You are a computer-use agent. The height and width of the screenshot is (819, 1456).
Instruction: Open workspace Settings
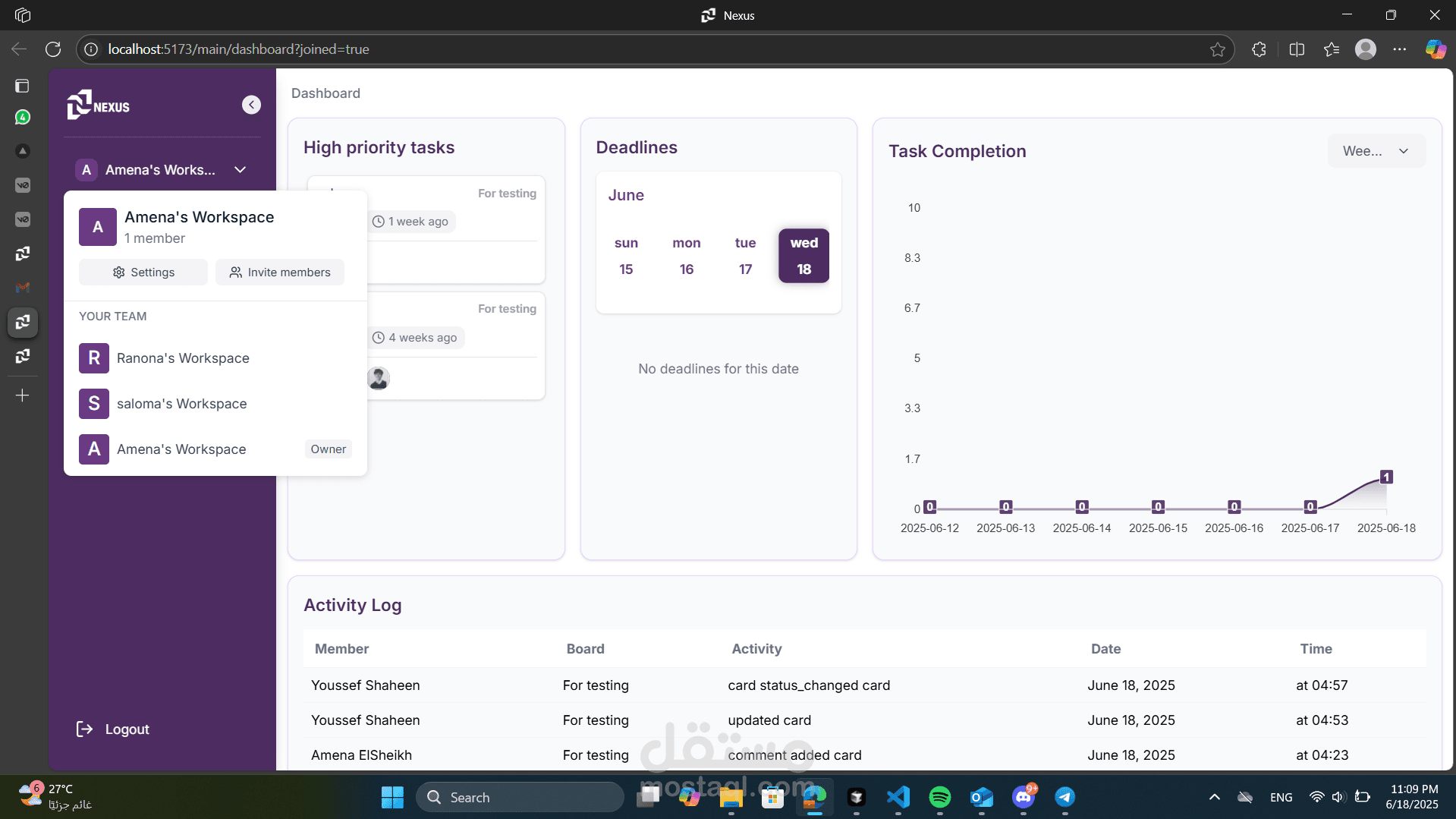143,272
